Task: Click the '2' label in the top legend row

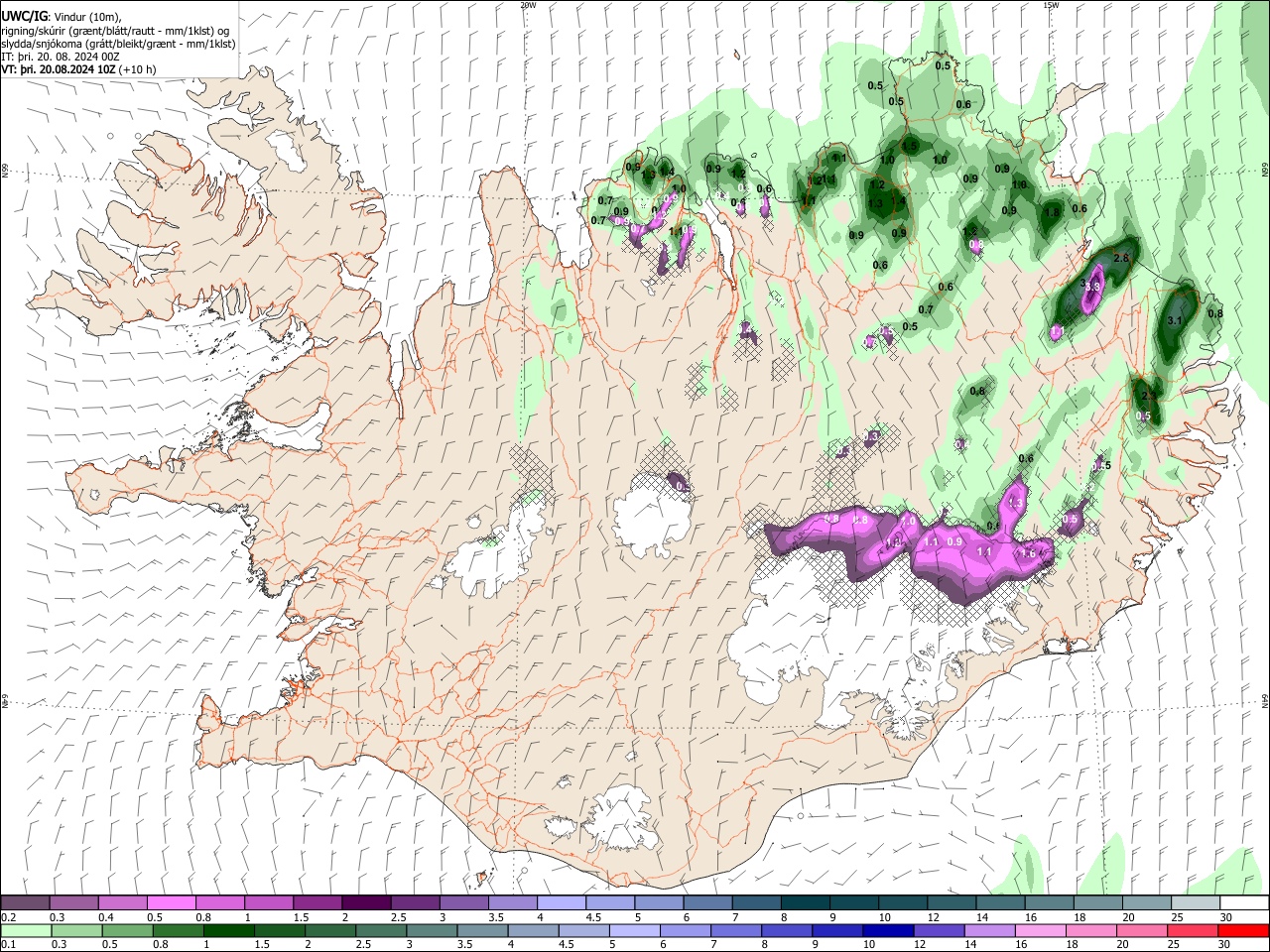Action: (344, 916)
